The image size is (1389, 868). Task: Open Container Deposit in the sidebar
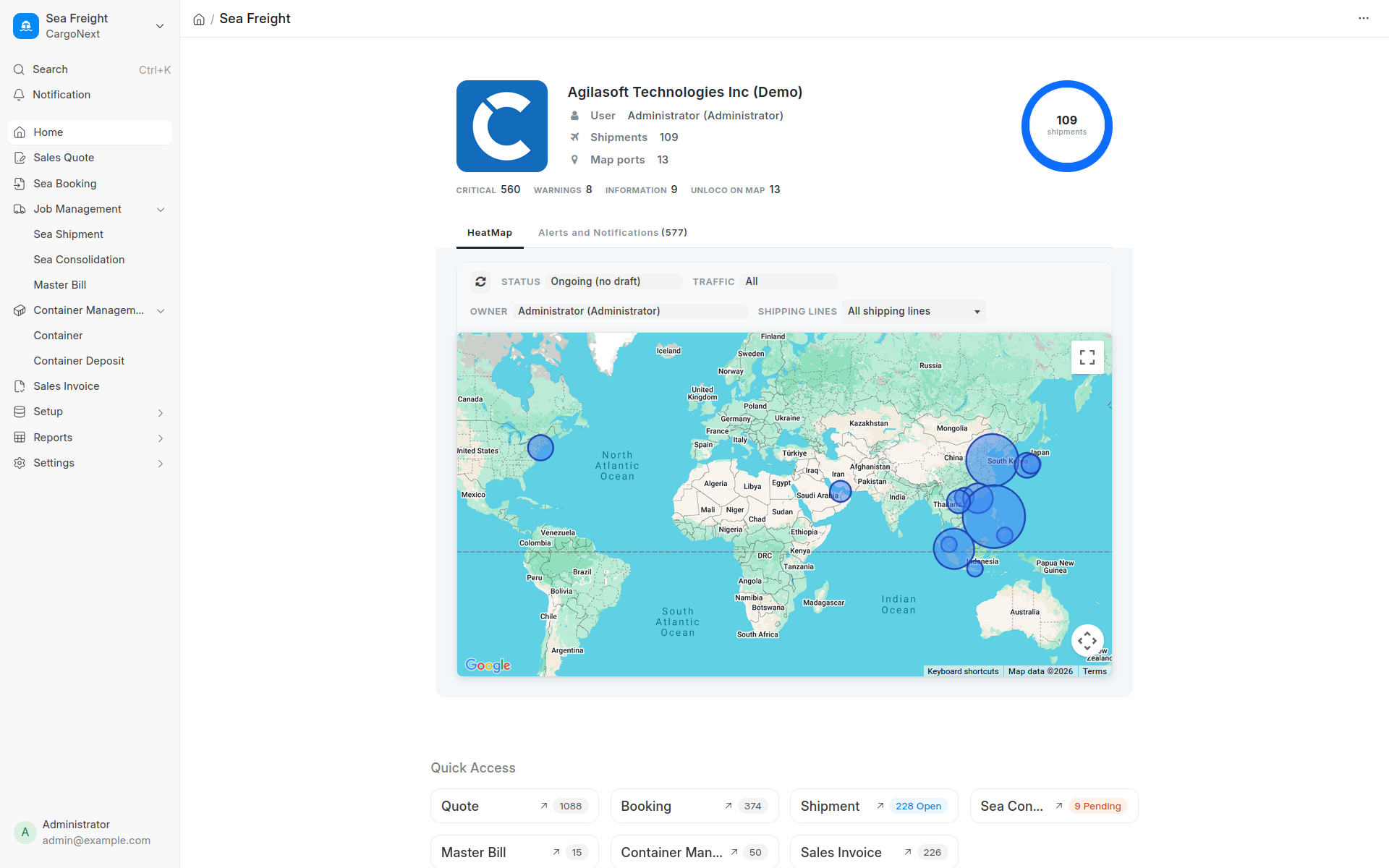79,361
